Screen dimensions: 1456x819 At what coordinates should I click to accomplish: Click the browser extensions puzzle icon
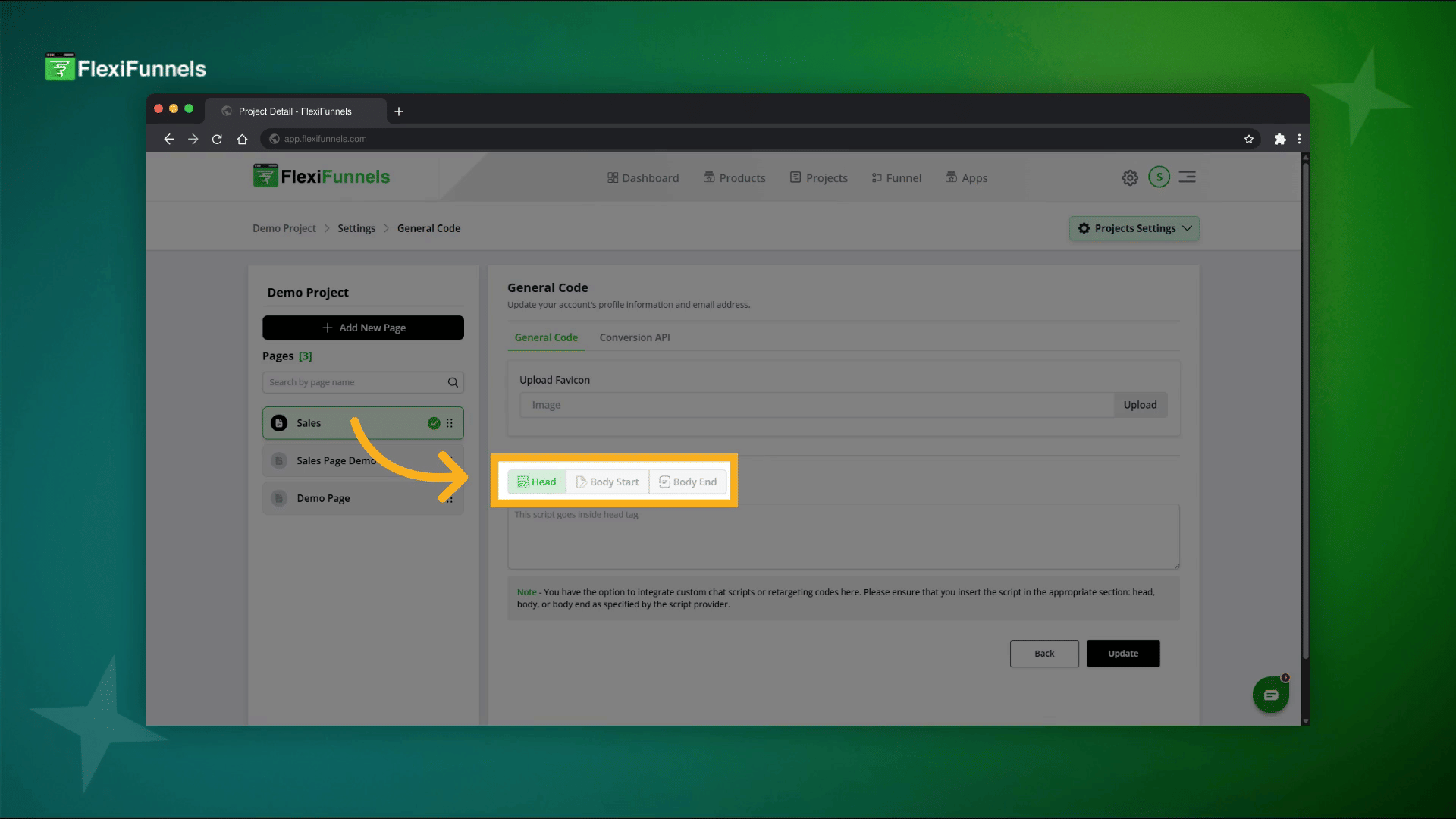pos(1280,139)
